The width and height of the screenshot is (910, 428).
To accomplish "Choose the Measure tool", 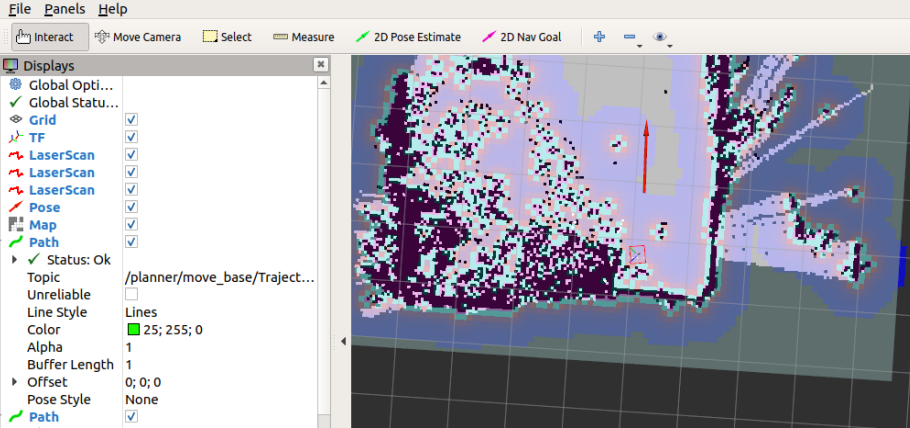I will click(304, 37).
